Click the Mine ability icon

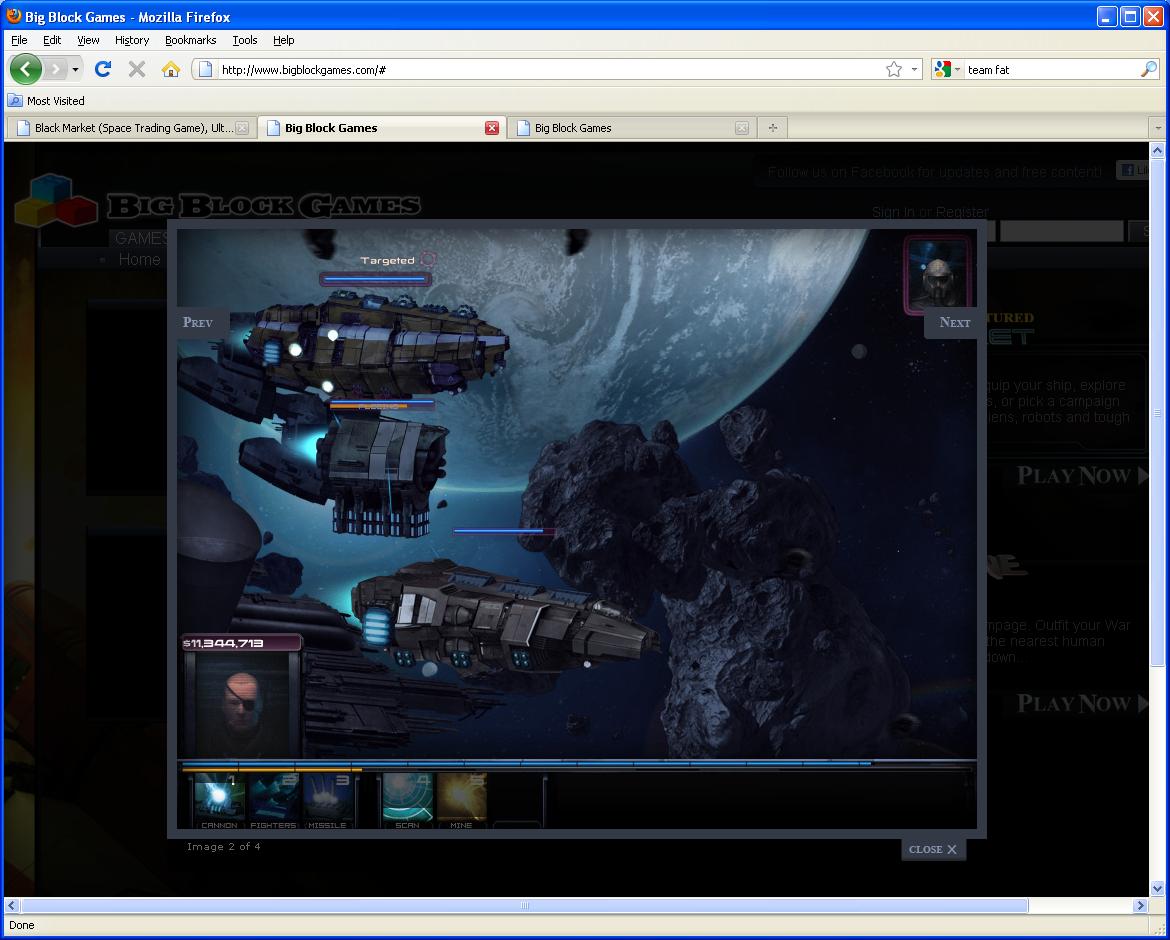pyautogui.click(x=461, y=800)
